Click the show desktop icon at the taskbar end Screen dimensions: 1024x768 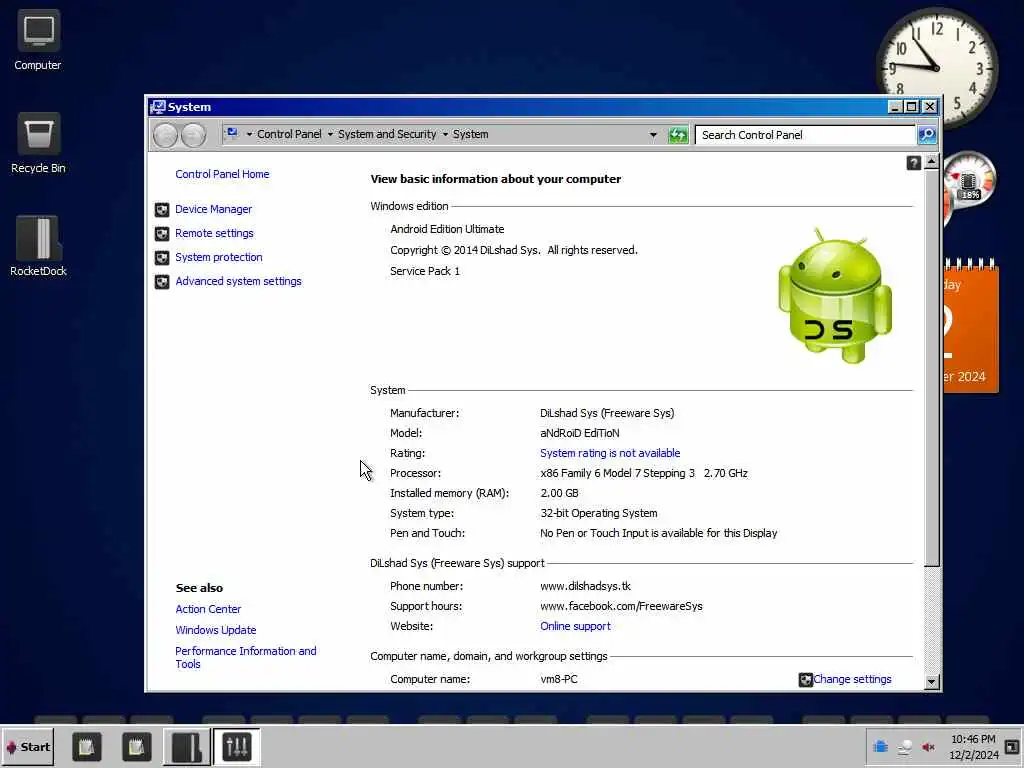(x=1012, y=746)
